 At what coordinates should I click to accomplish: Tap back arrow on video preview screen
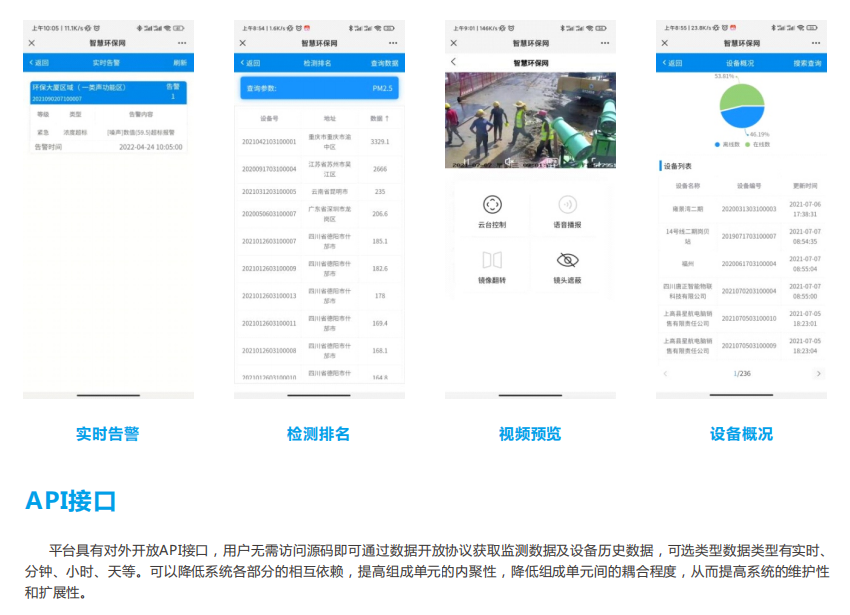pyautogui.click(x=453, y=62)
